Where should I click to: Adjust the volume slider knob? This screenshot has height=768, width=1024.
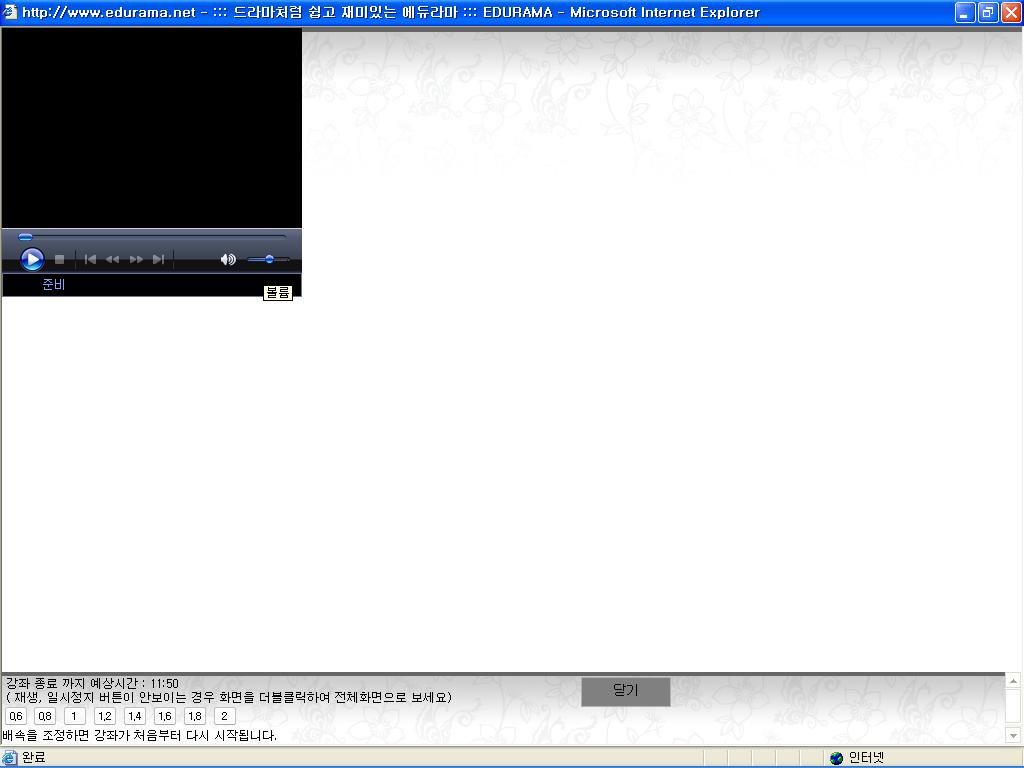(269, 259)
